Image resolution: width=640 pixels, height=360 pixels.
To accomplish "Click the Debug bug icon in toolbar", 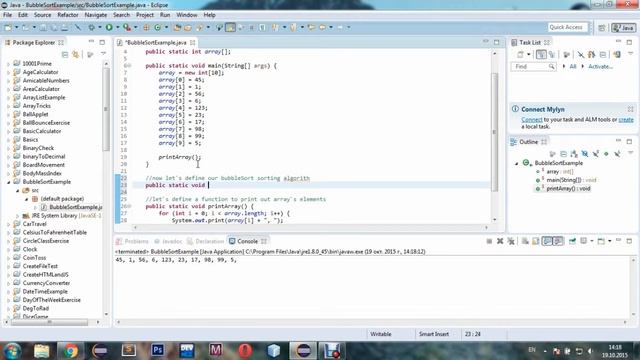I will pyautogui.click(x=91, y=27).
